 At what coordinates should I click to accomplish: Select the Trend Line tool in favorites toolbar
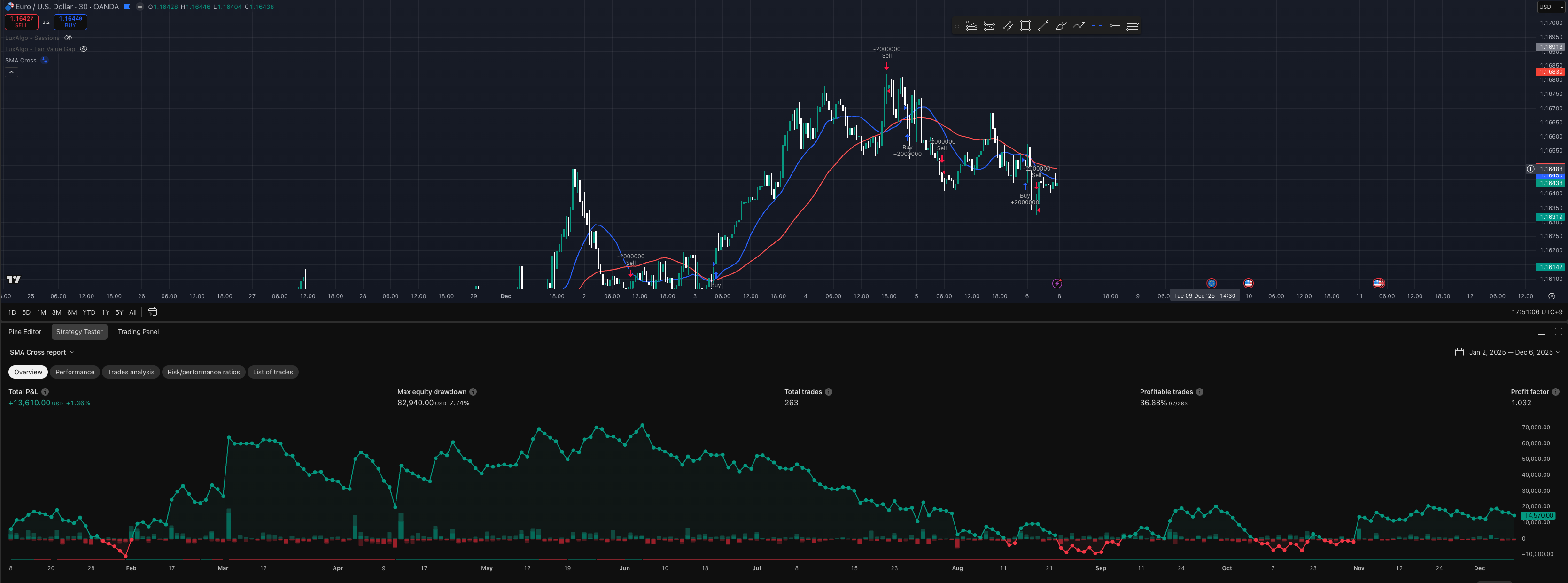(1043, 25)
